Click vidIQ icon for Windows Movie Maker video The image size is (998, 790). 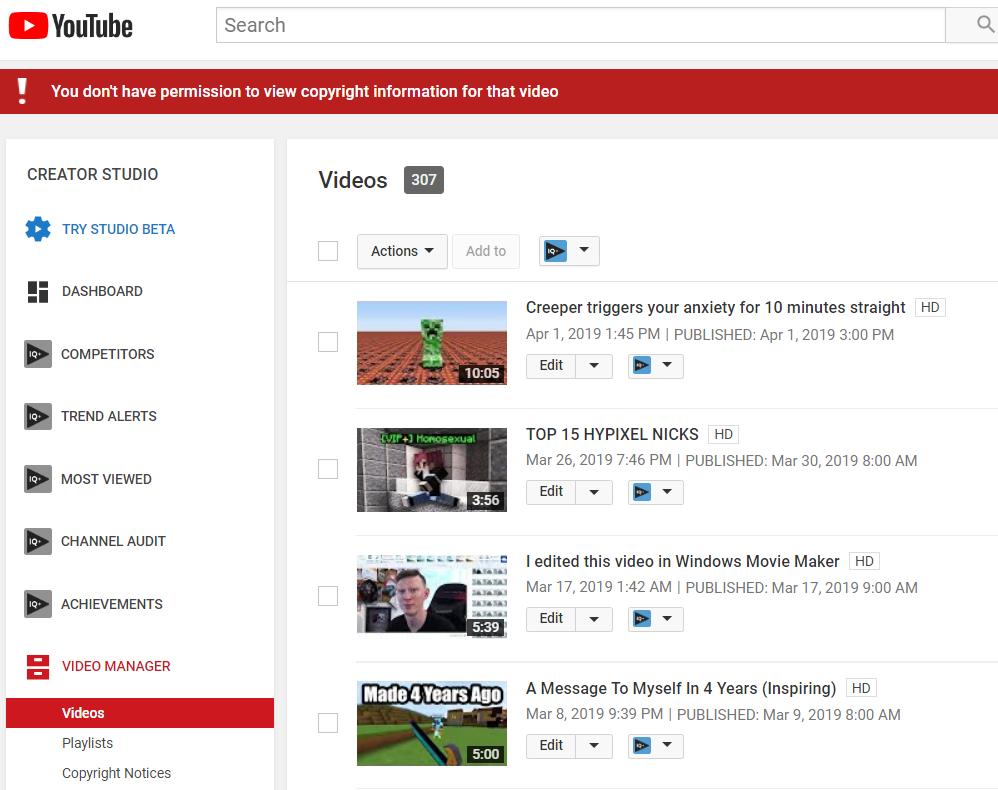pyautogui.click(x=642, y=618)
